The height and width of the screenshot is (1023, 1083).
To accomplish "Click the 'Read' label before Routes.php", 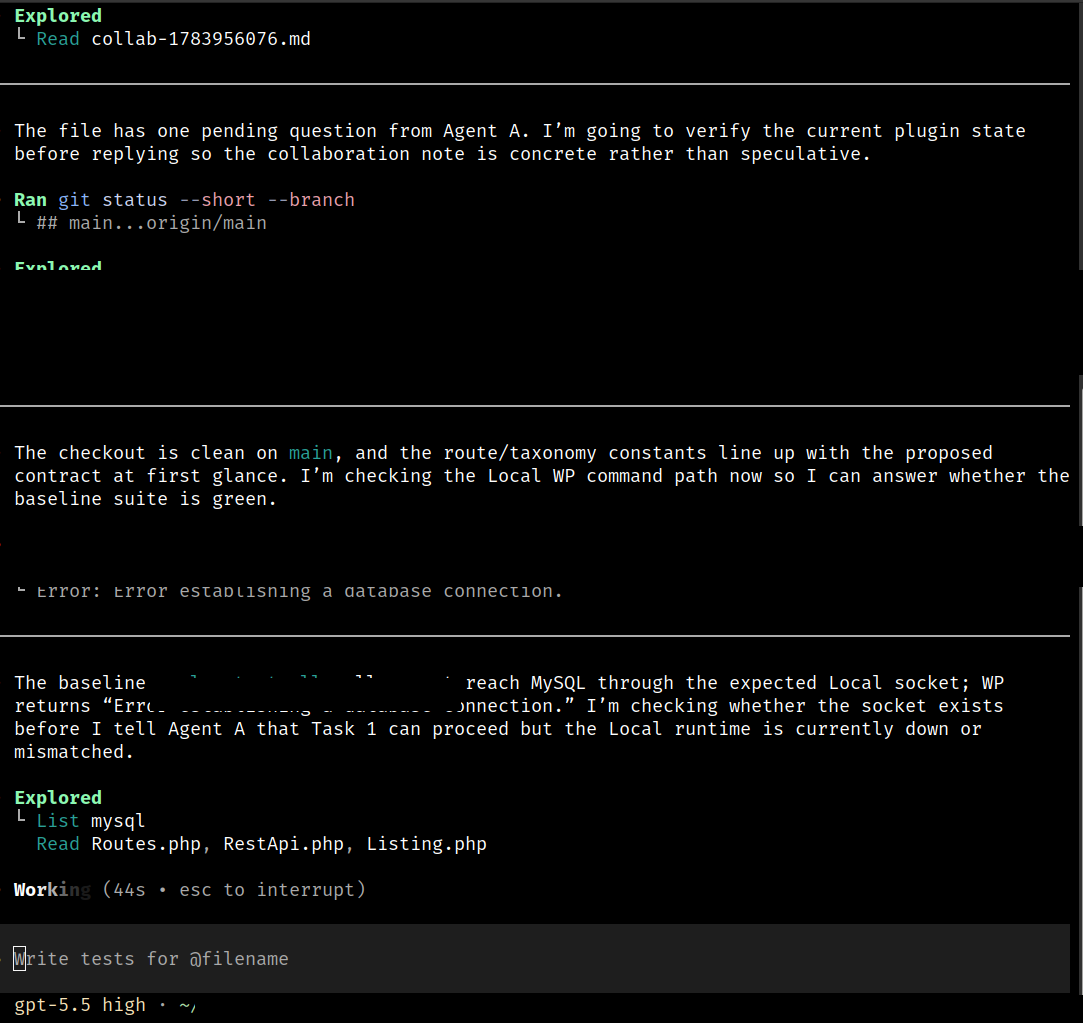I will (58, 843).
